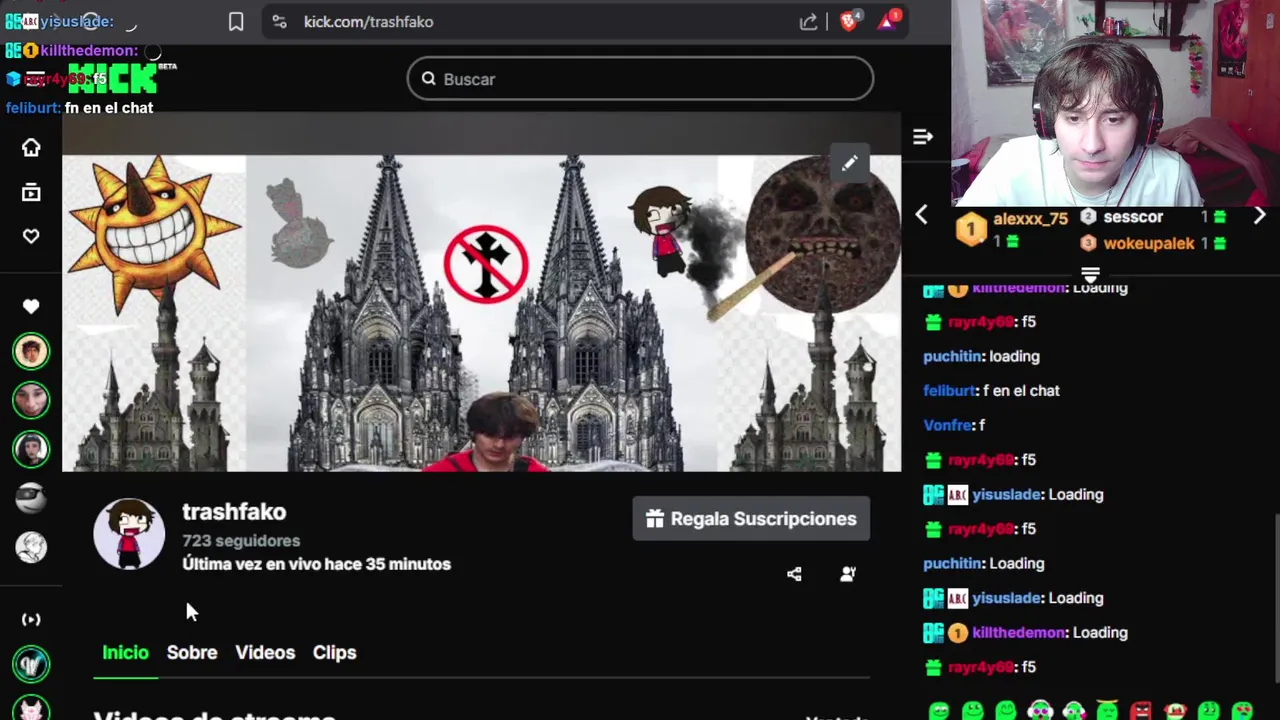This screenshot has width=1280, height=720.
Task: Collapse chat using the arrow-lines icon
Action: tap(923, 137)
